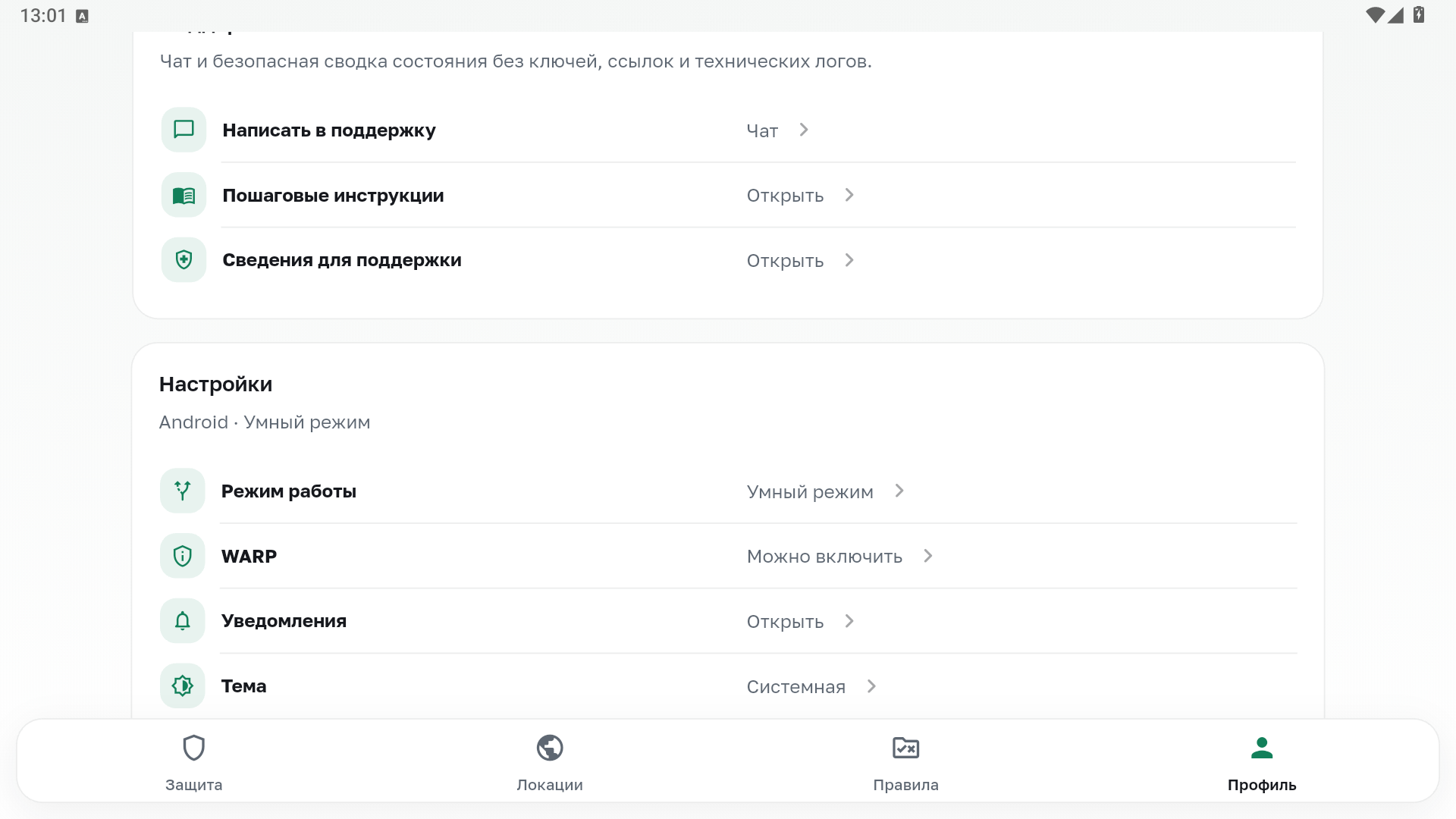Tap Открыть in the Пошаговые инструкции row
The width and height of the screenshot is (1456, 819).
[785, 196]
